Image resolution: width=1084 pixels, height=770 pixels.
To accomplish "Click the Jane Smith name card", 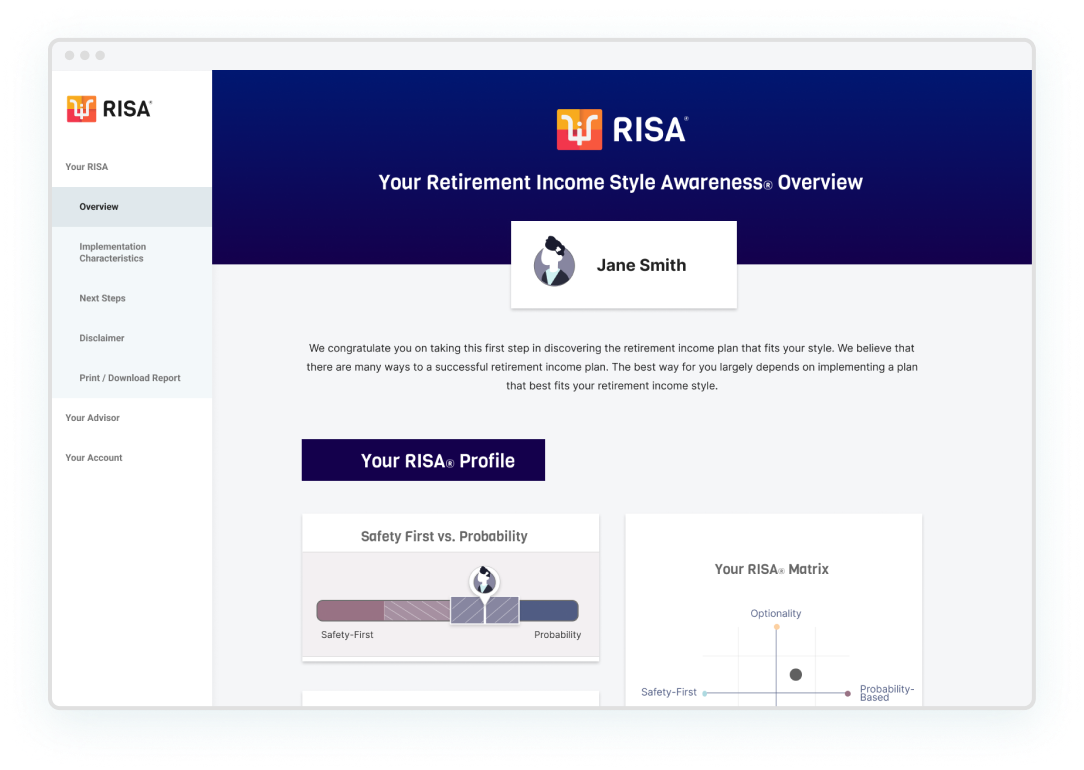I will tap(641, 265).
